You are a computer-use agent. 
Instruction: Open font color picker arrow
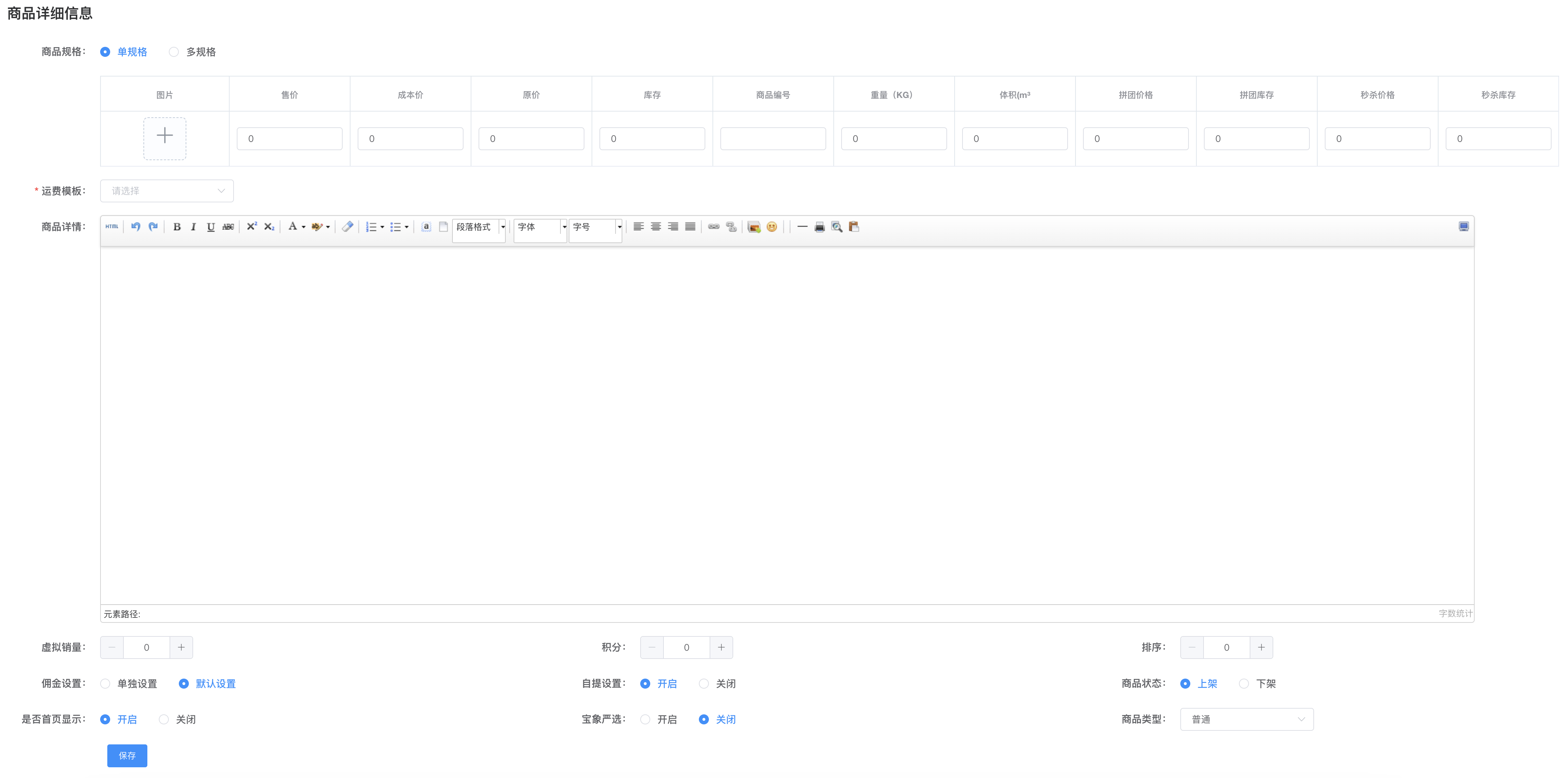pyautogui.click(x=304, y=227)
